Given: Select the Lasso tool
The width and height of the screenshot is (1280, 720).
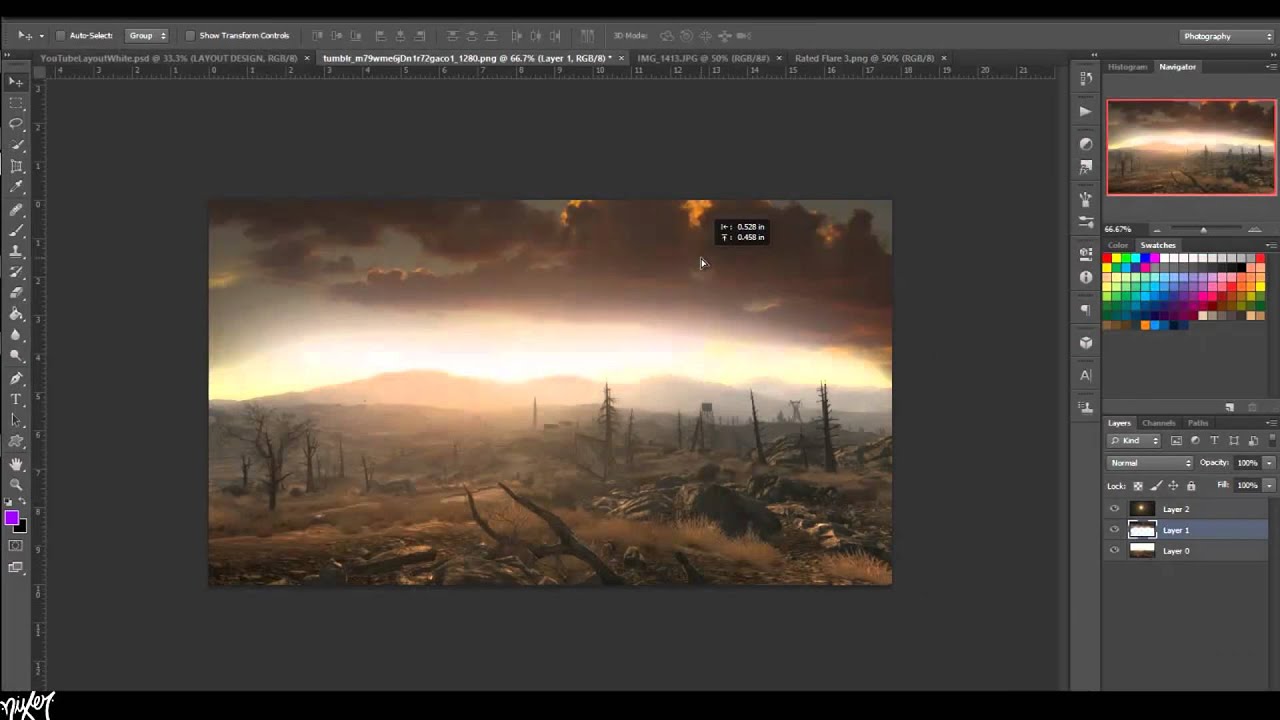Looking at the screenshot, I should pos(16,124).
